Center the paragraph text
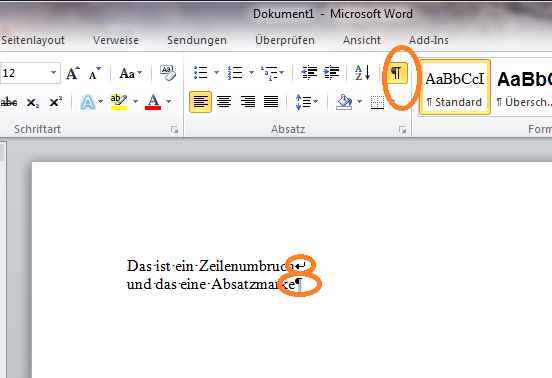This screenshot has width=552, height=378. (x=224, y=102)
